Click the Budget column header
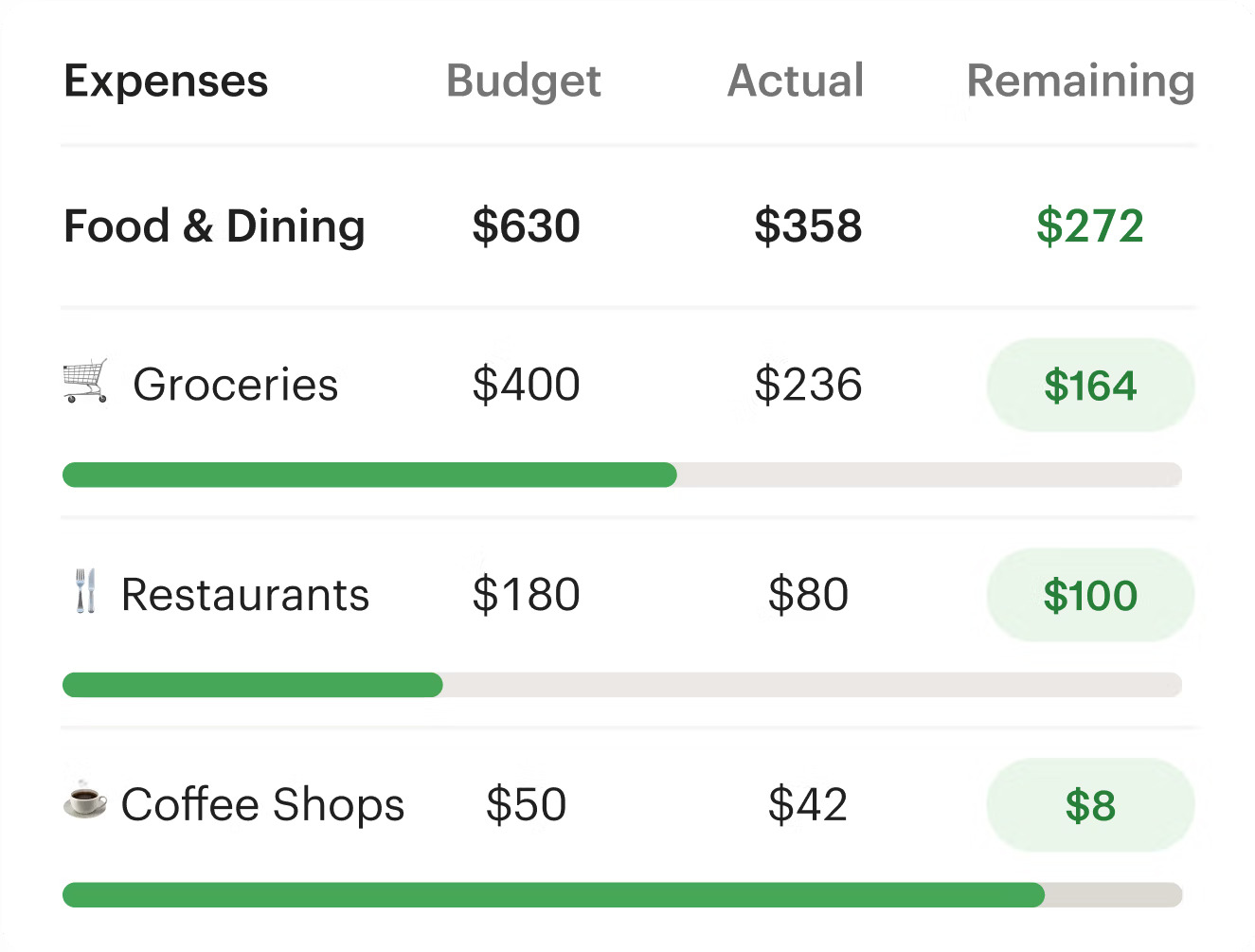Image resolution: width=1255 pixels, height=952 pixels. coord(523,81)
